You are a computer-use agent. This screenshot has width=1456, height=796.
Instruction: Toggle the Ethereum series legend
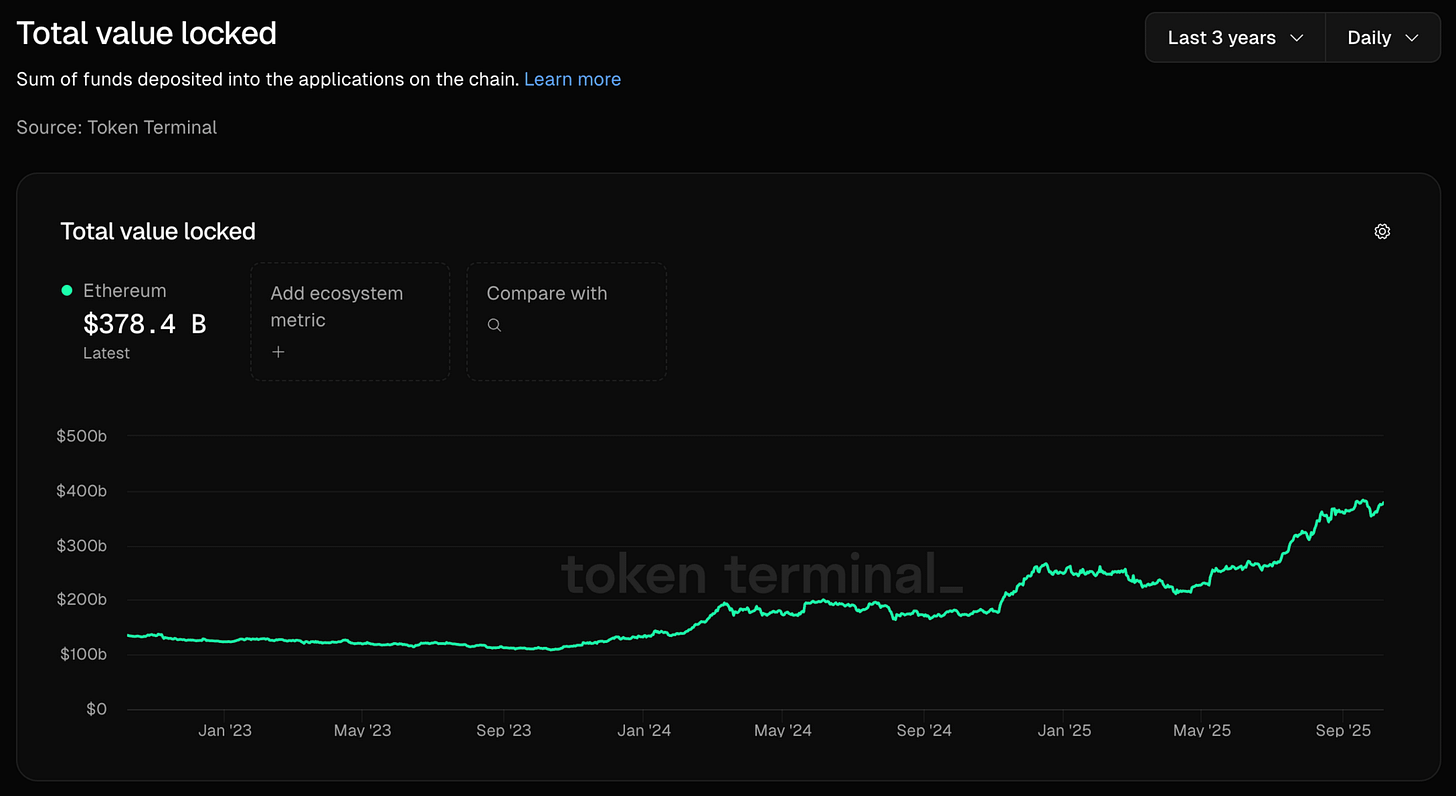point(124,291)
